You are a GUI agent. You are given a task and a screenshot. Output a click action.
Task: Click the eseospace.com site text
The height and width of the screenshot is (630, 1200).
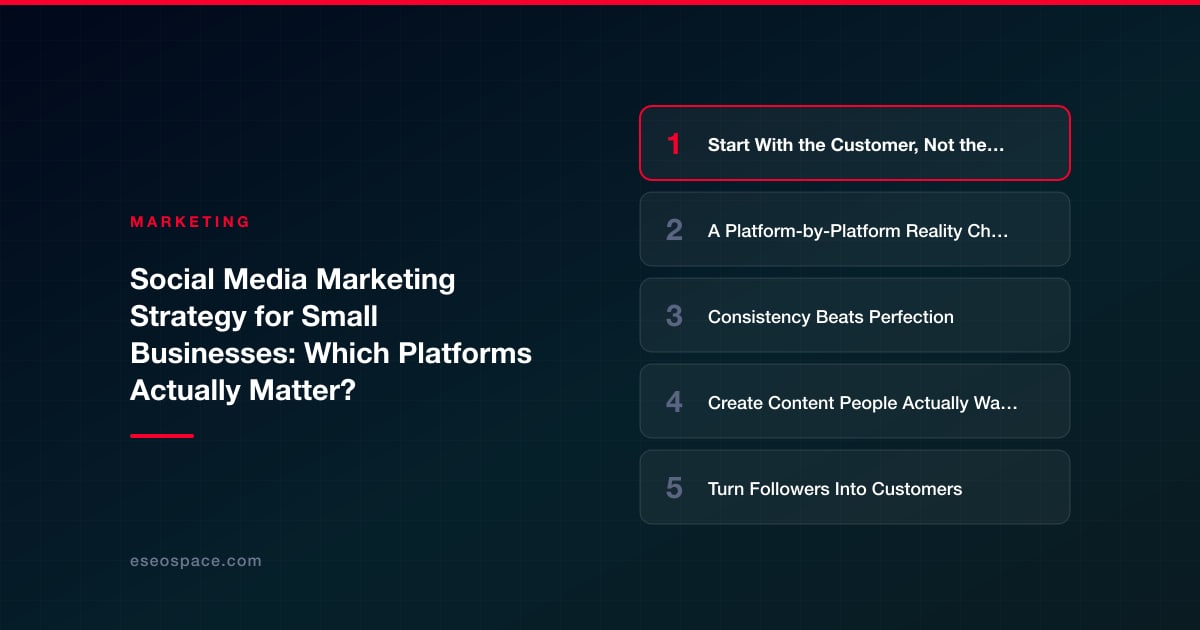pos(196,561)
